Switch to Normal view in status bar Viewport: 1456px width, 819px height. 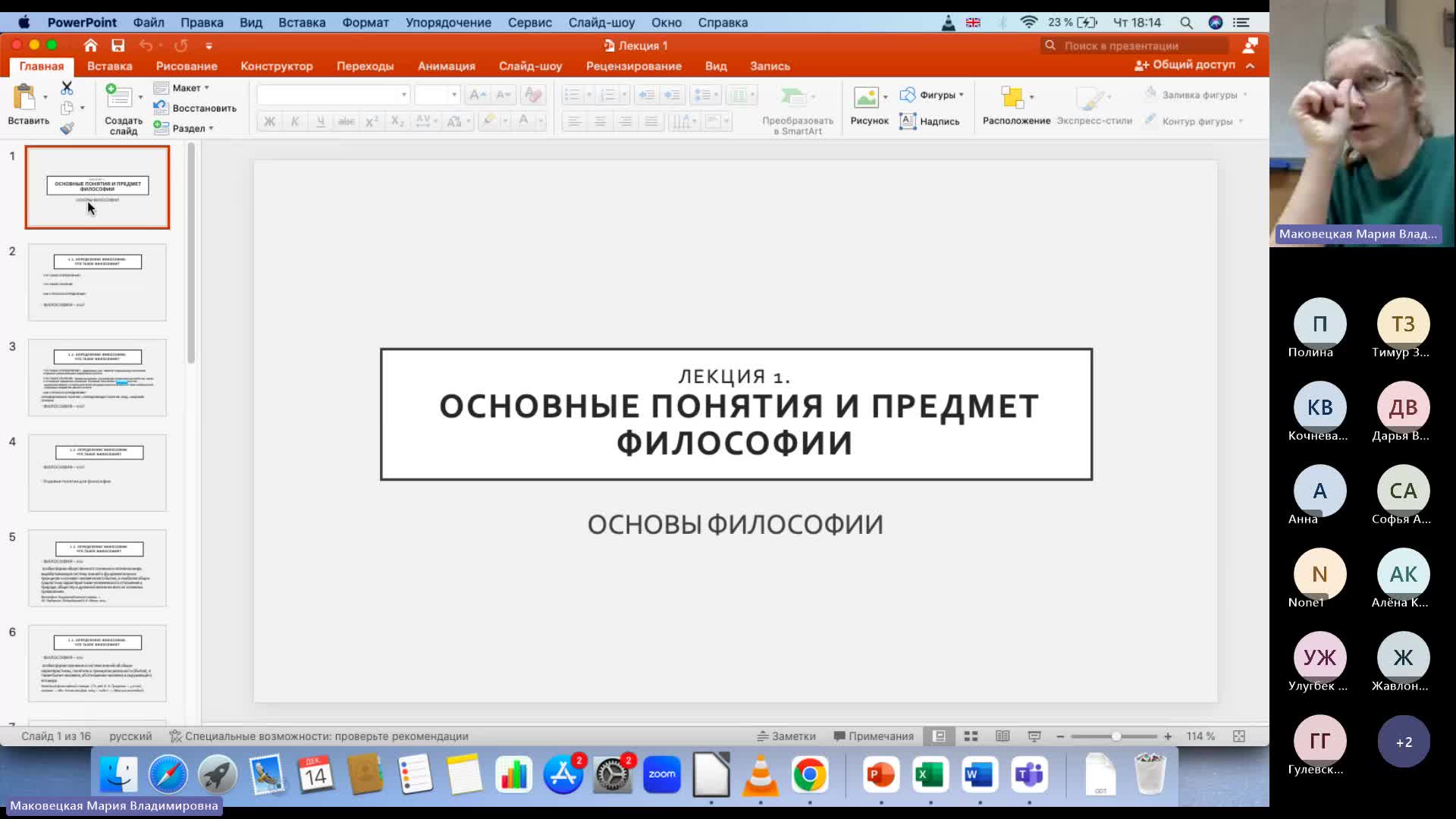[939, 736]
